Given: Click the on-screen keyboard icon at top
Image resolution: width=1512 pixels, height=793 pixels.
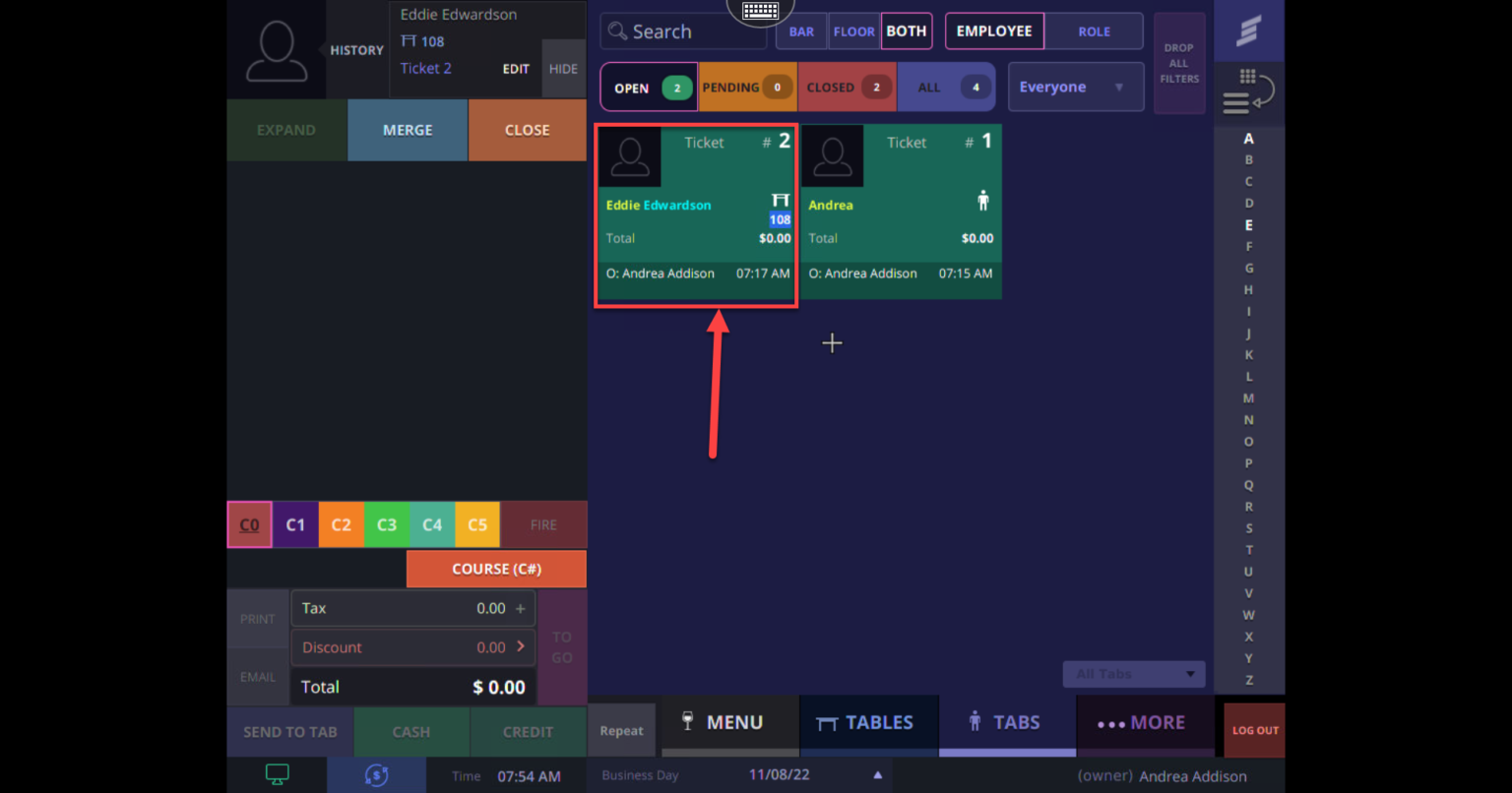Looking at the screenshot, I should (760, 12).
